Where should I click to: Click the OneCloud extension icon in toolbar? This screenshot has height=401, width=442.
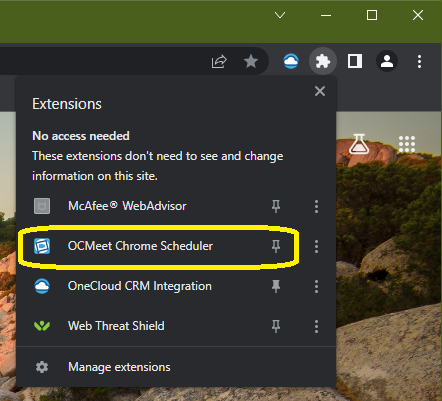pos(291,61)
